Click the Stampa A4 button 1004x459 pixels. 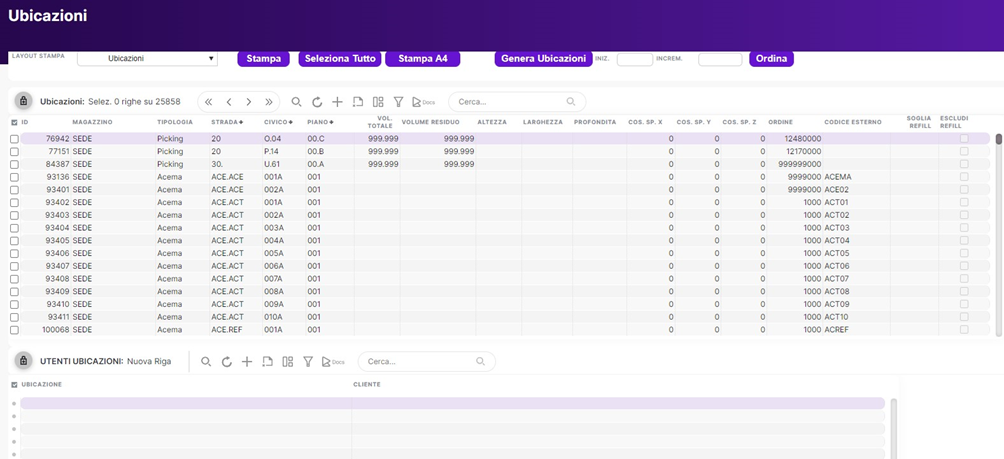point(423,59)
